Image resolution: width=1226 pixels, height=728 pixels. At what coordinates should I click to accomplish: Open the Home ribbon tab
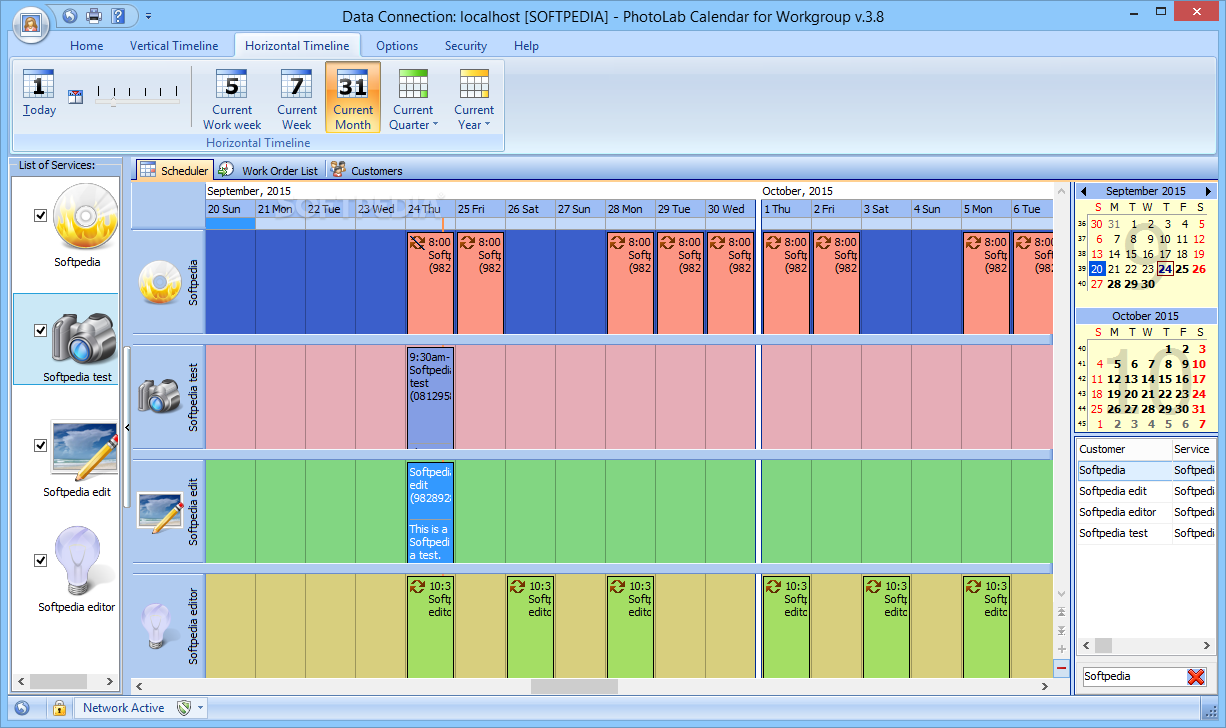point(87,46)
